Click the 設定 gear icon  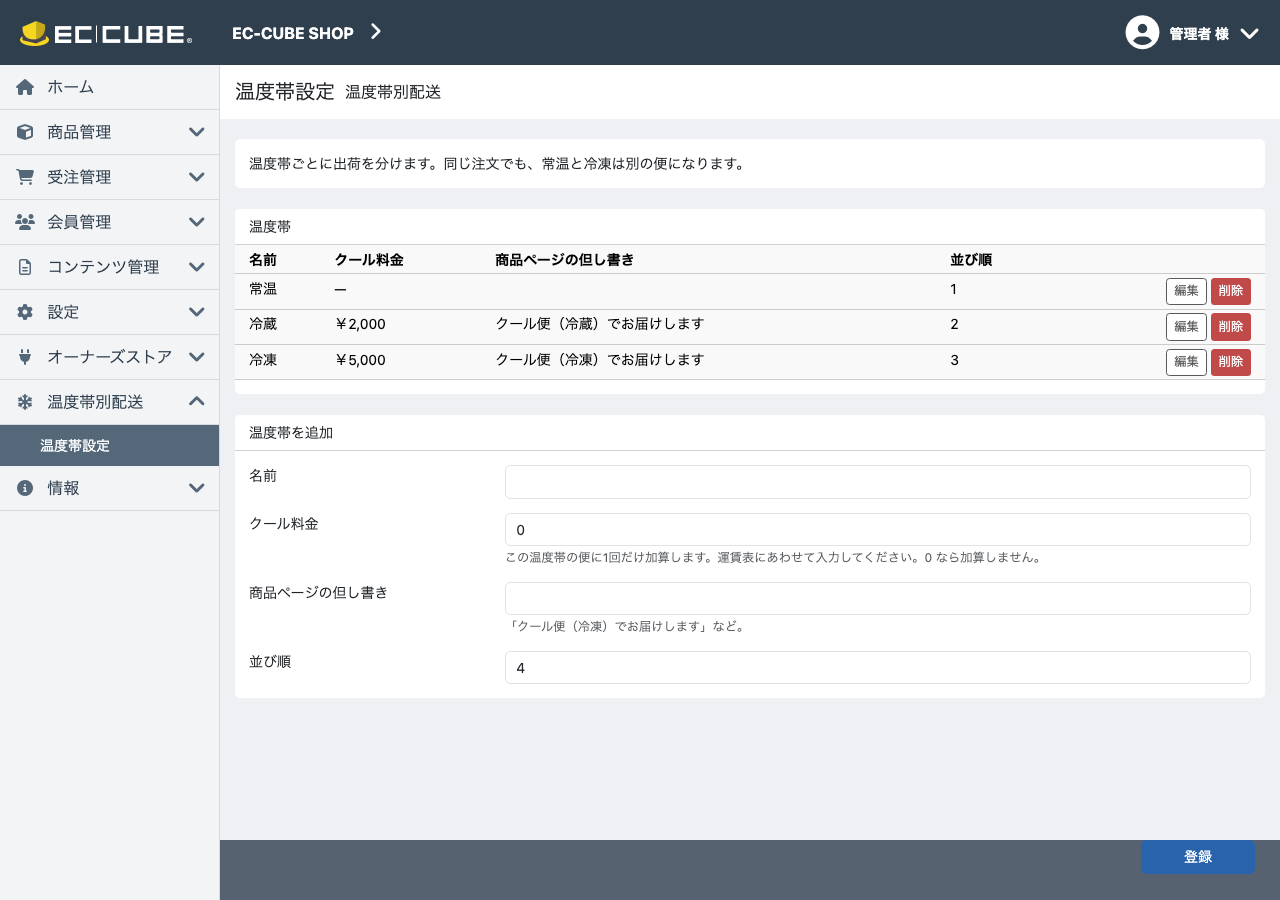coord(25,312)
